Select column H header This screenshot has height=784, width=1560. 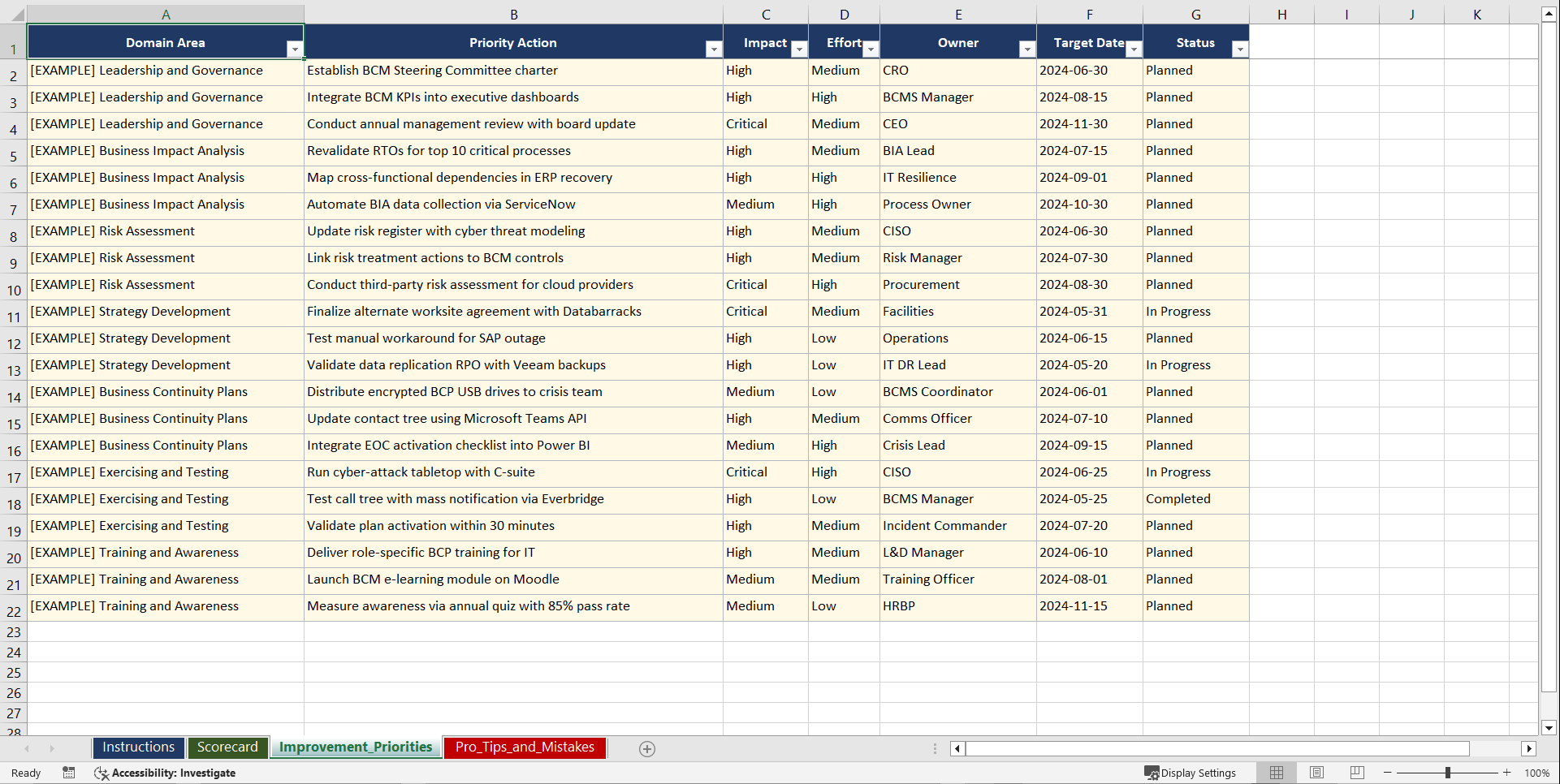1281,14
